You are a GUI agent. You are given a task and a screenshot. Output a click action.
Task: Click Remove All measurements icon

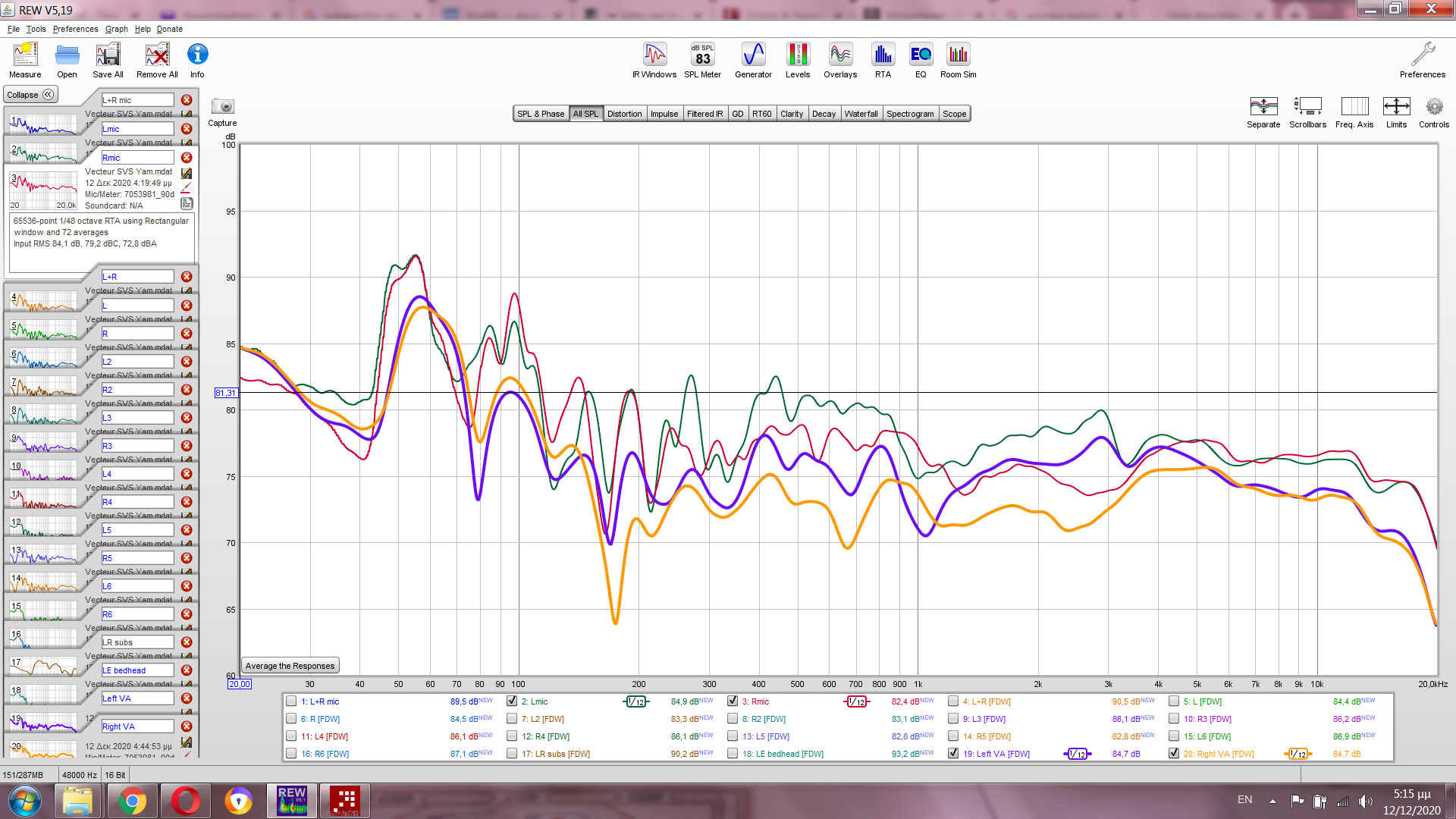[157, 60]
